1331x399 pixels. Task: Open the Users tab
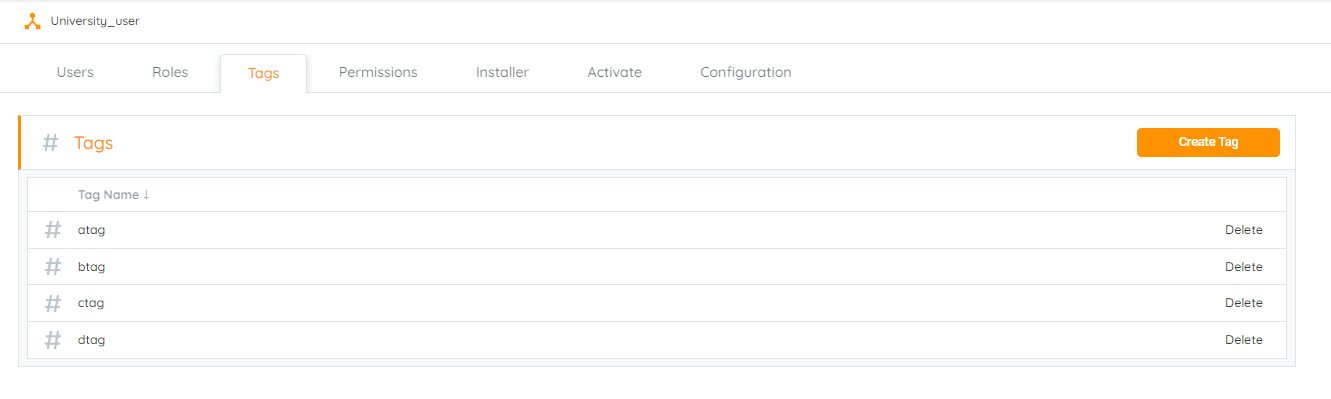75,72
